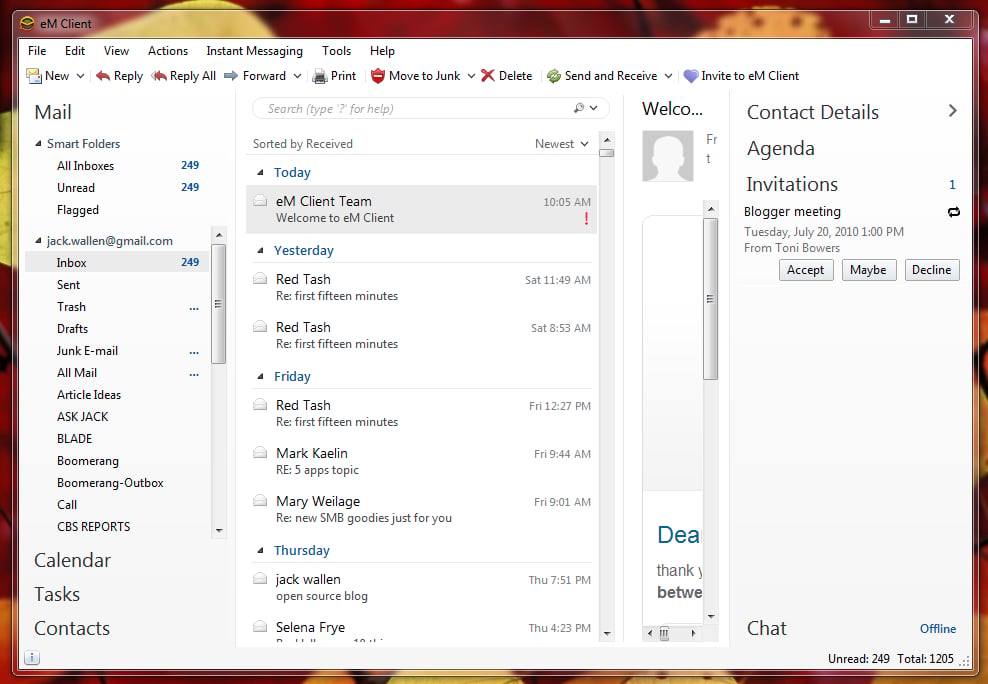Click the Reply arrow icon
Screen dimensions: 988x684
[103, 76]
